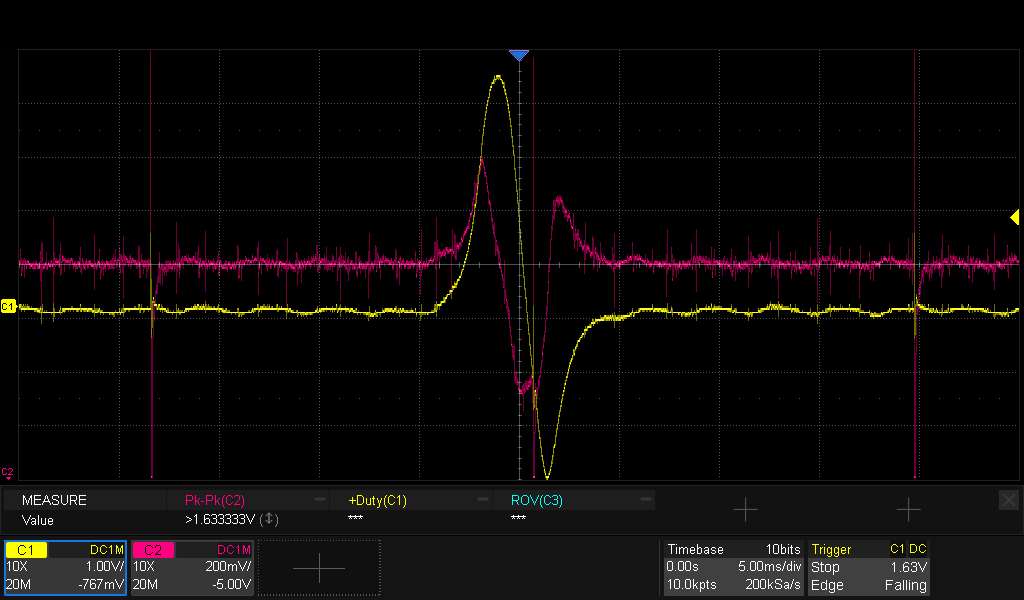Select the Pk-Pk(C2) measurement header
1024x600 pixels.
click(215, 500)
